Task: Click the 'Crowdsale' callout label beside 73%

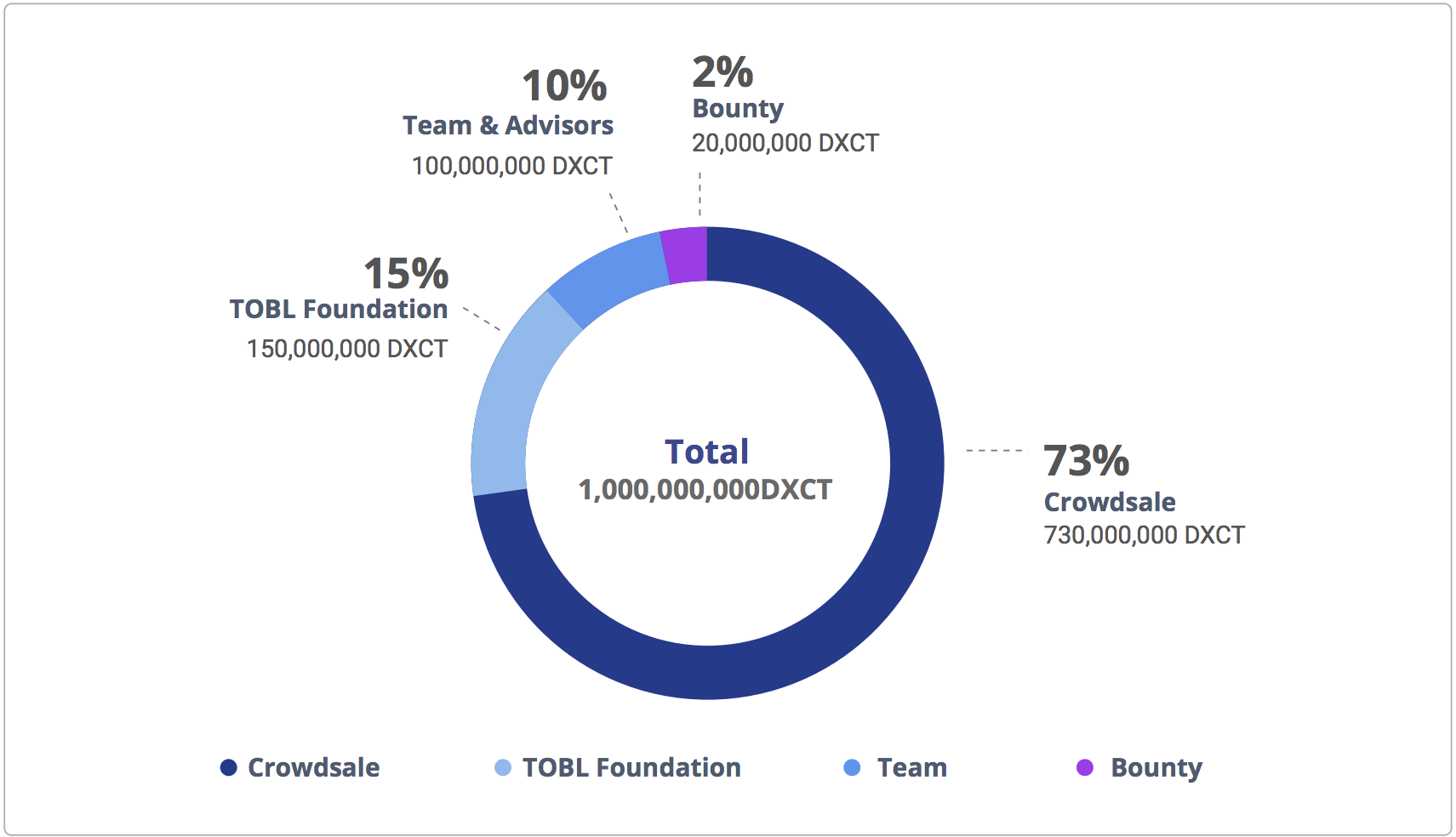Action: [1110, 502]
